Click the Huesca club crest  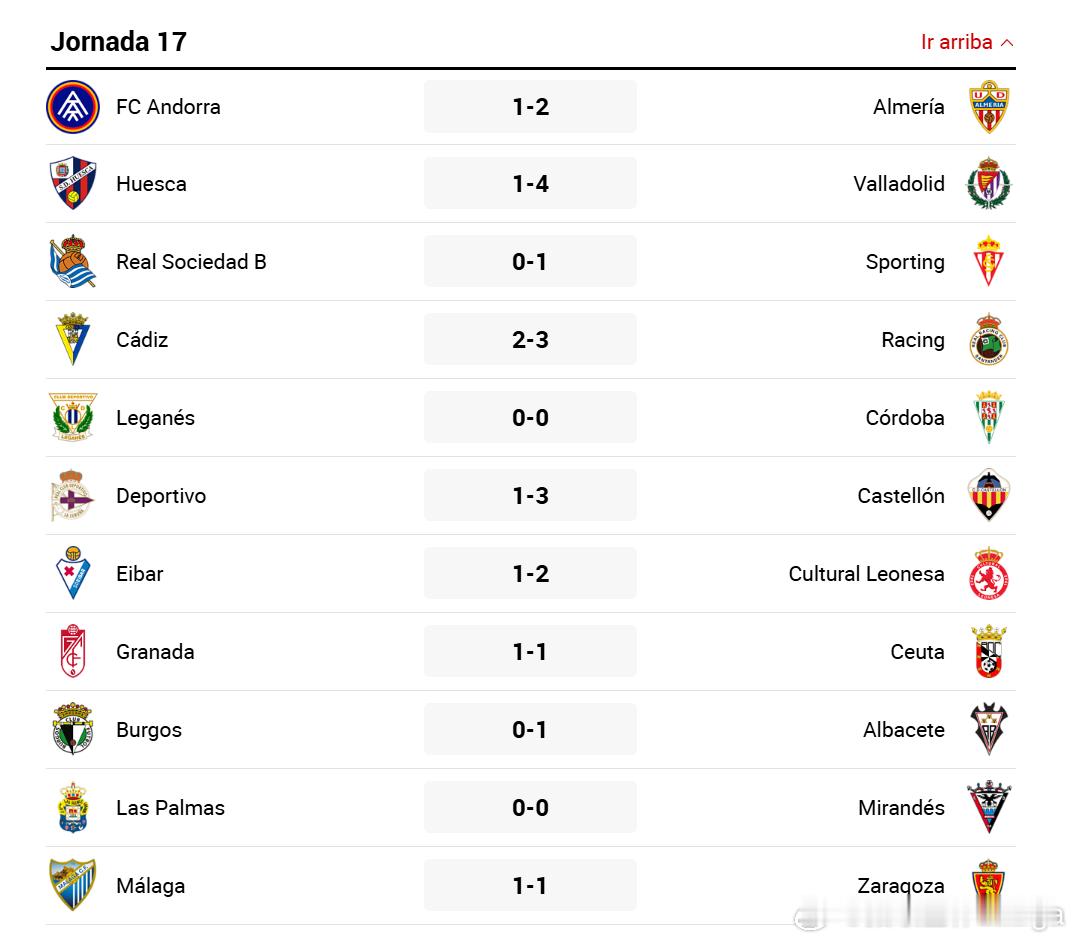pyautogui.click(x=73, y=184)
